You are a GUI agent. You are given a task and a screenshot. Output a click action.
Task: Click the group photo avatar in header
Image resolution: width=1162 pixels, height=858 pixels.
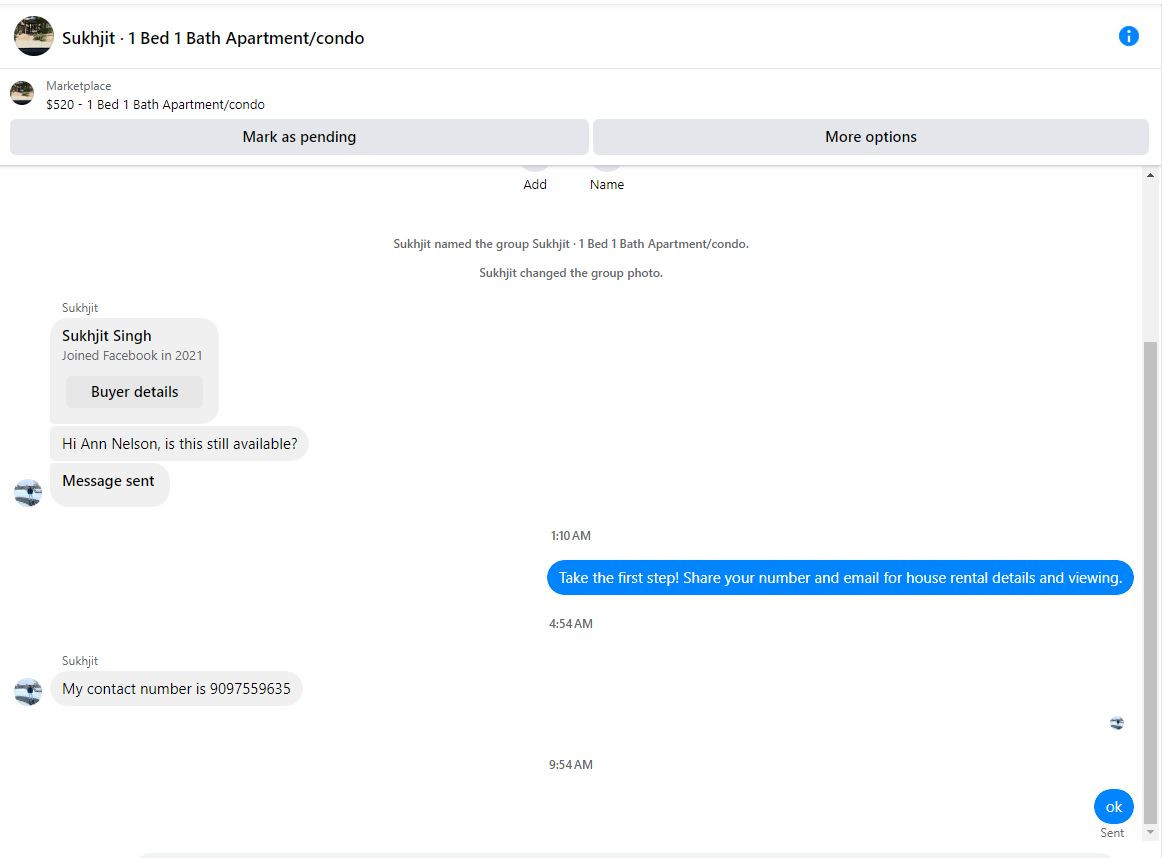tap(33, 37)
